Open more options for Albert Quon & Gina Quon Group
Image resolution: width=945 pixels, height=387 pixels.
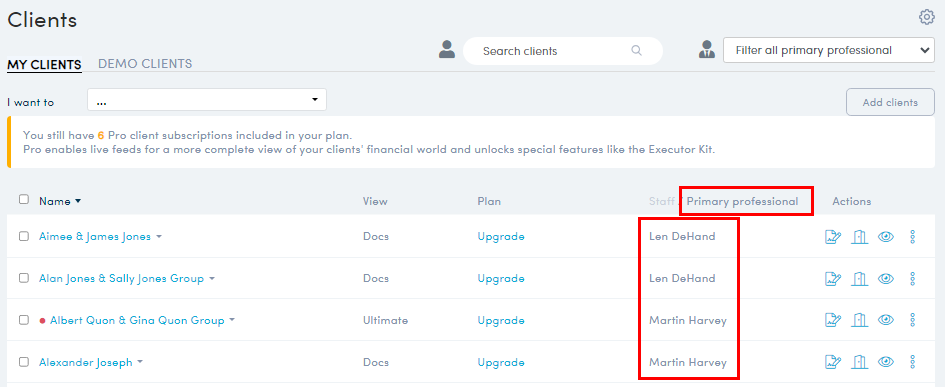pos(912,320)
